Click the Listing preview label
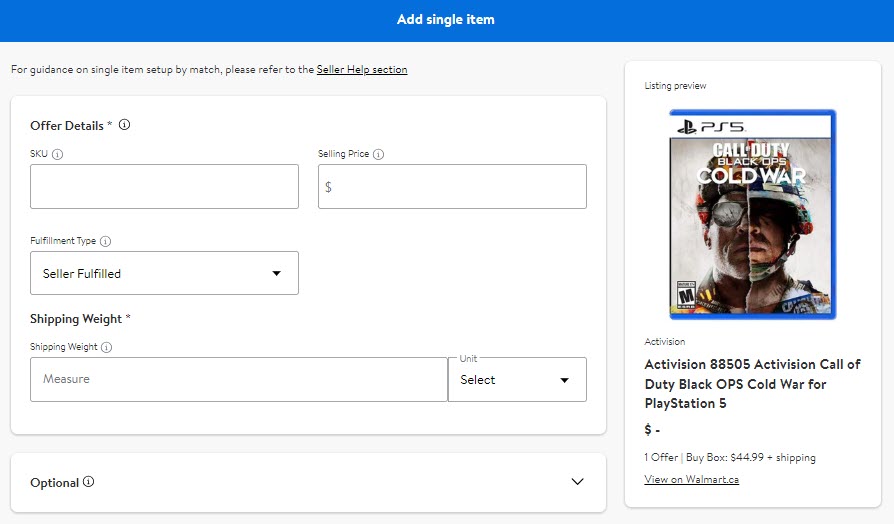 [x=675, y=86]
